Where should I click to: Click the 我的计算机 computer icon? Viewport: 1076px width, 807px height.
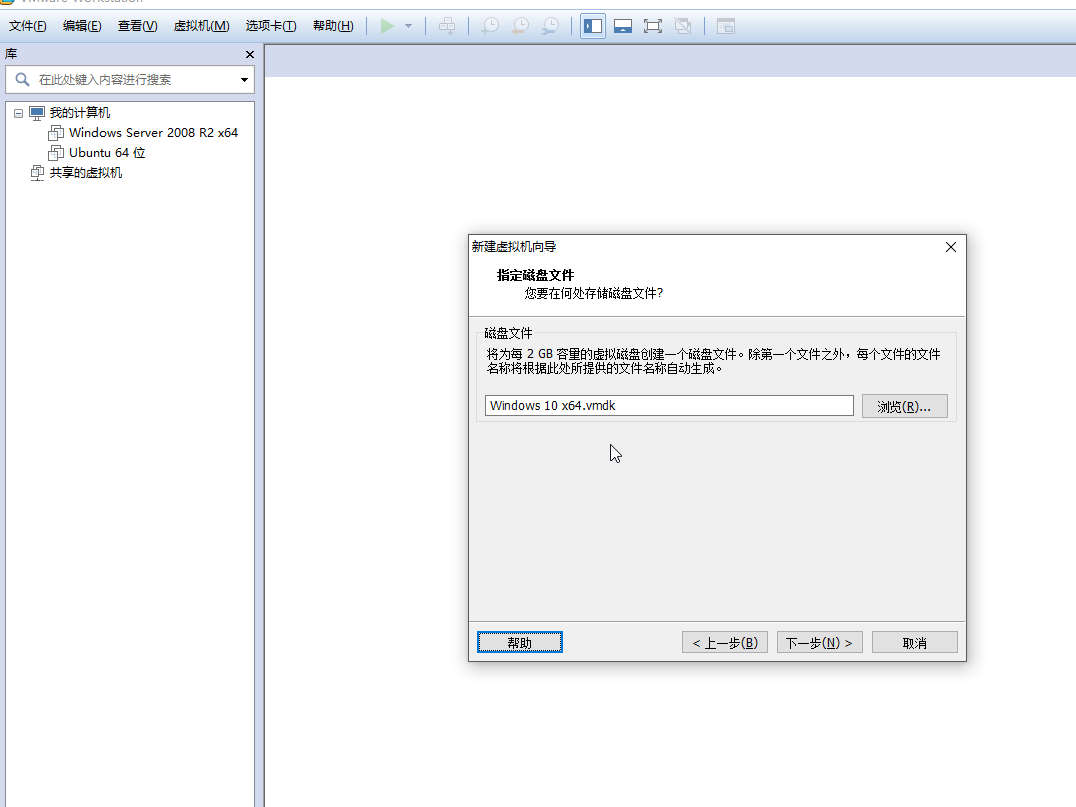point(37,113)
